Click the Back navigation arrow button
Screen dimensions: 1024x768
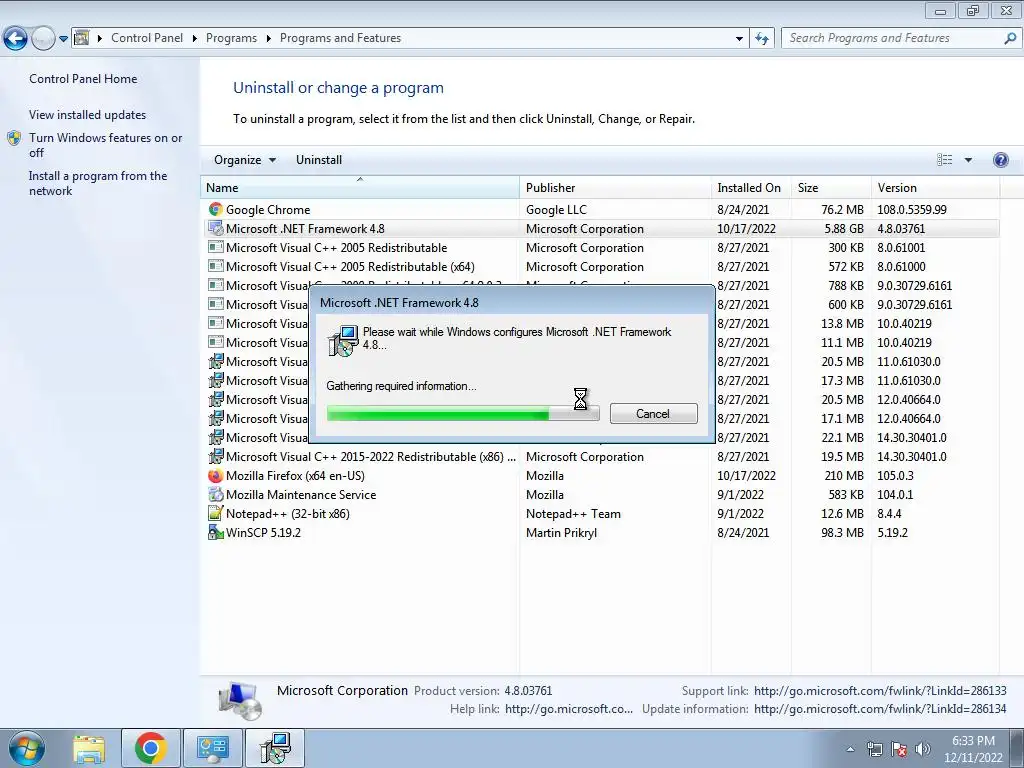tap(16, 39)
